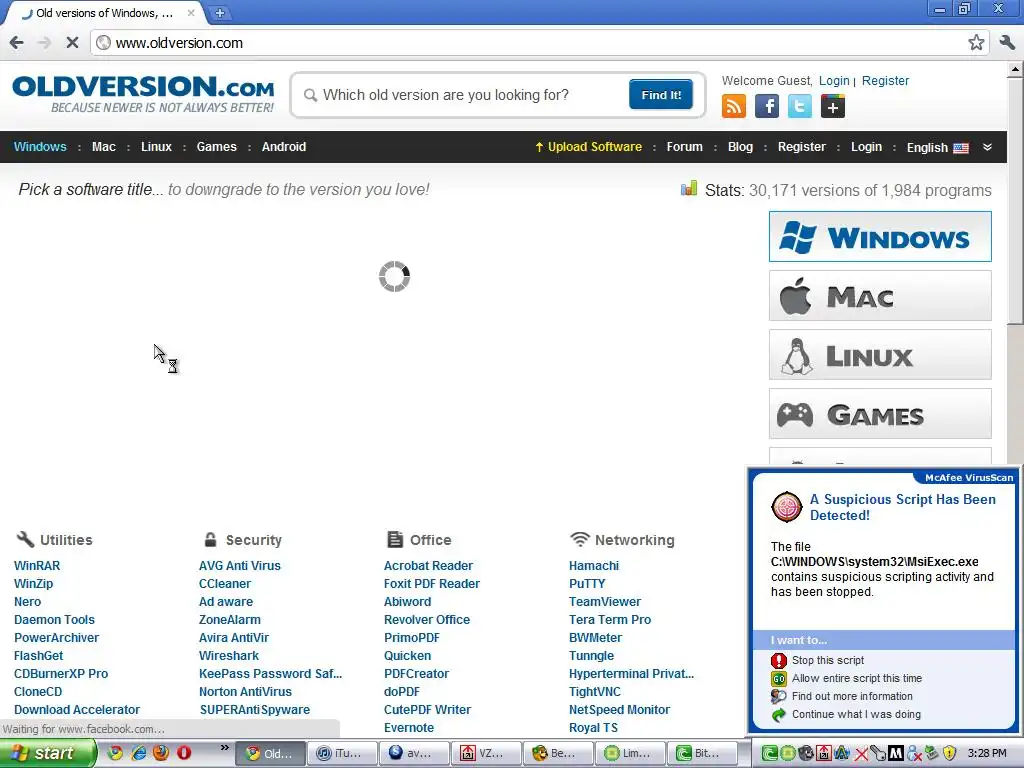Viewport: 1024px width, 768px height.
Task: Open the PDFCreator link
Action: tap(416, 673)
